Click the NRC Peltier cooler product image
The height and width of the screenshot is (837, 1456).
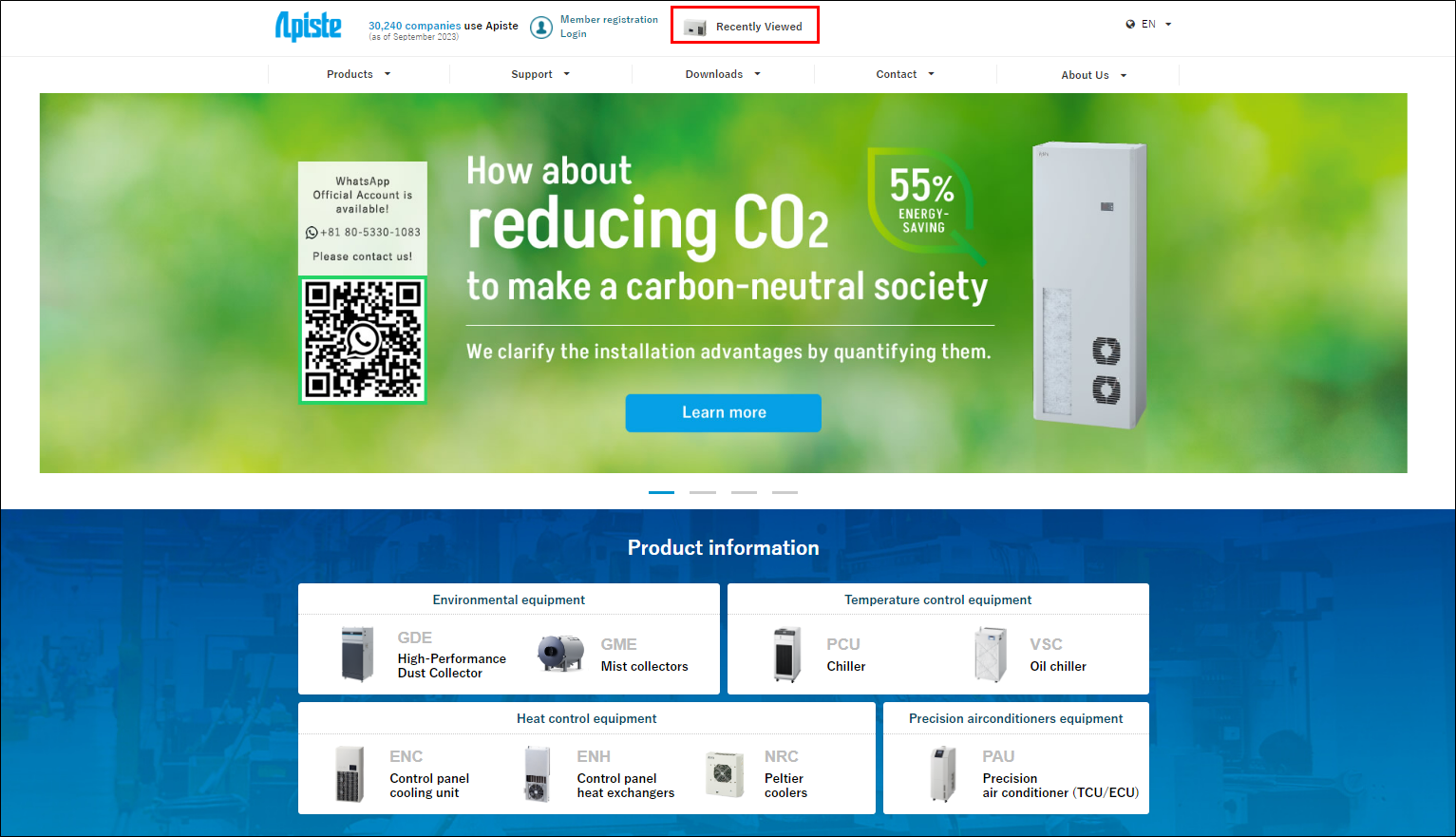click(x=725, y=774)
